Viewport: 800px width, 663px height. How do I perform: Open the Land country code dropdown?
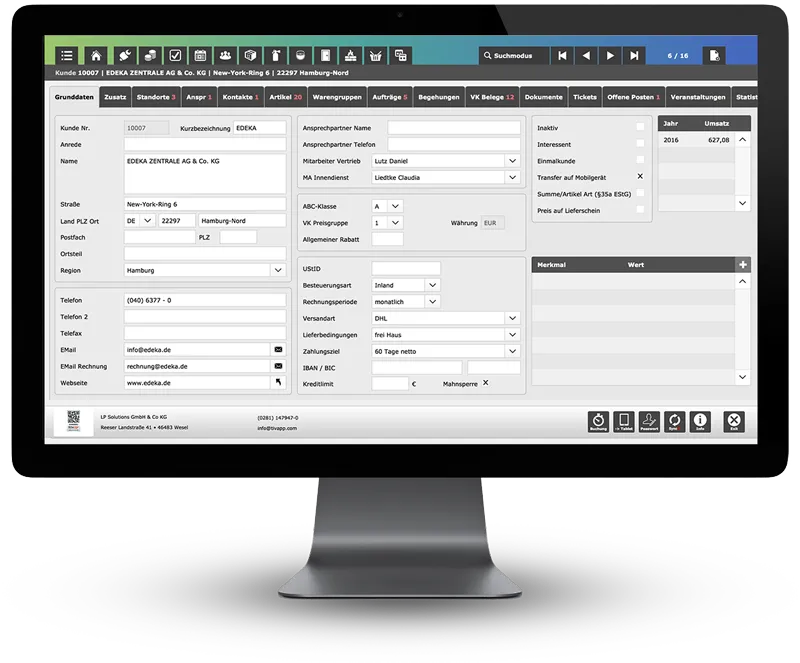tap(147, 220)
